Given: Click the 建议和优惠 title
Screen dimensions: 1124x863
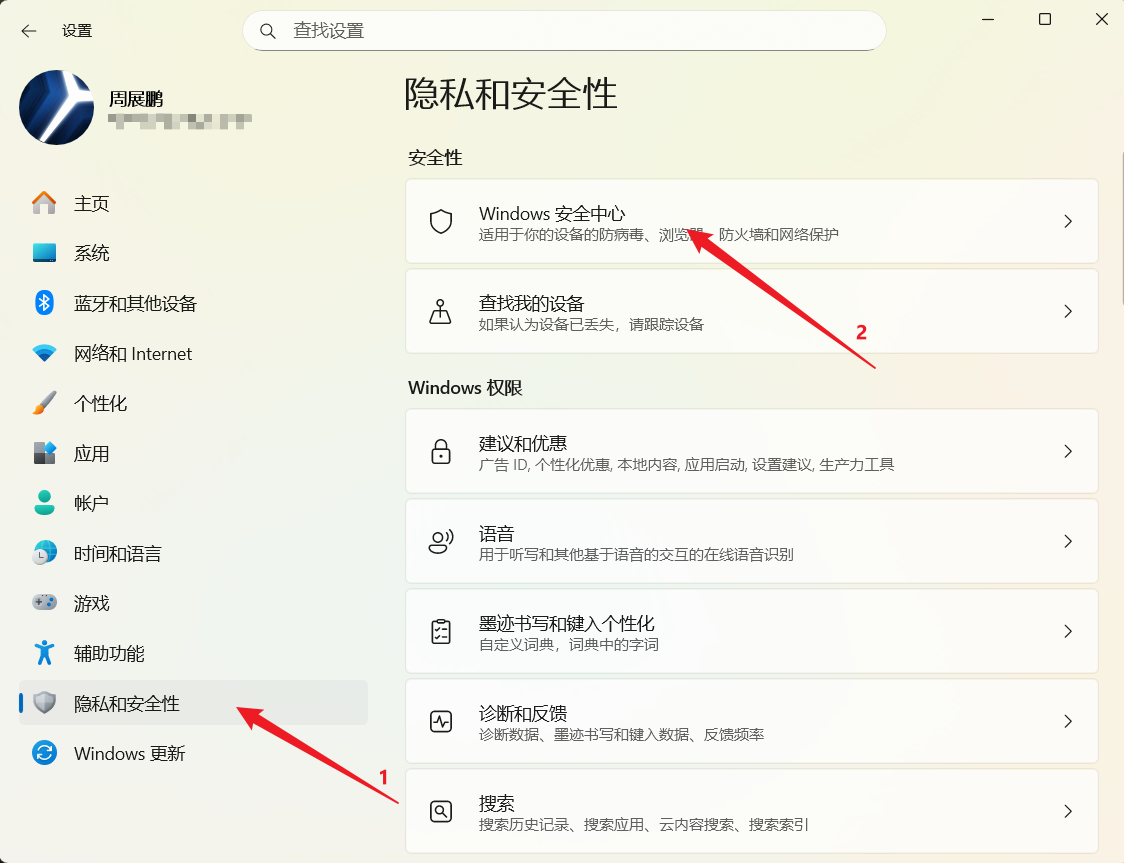Looking at the screenshot, I should point(523,444).
